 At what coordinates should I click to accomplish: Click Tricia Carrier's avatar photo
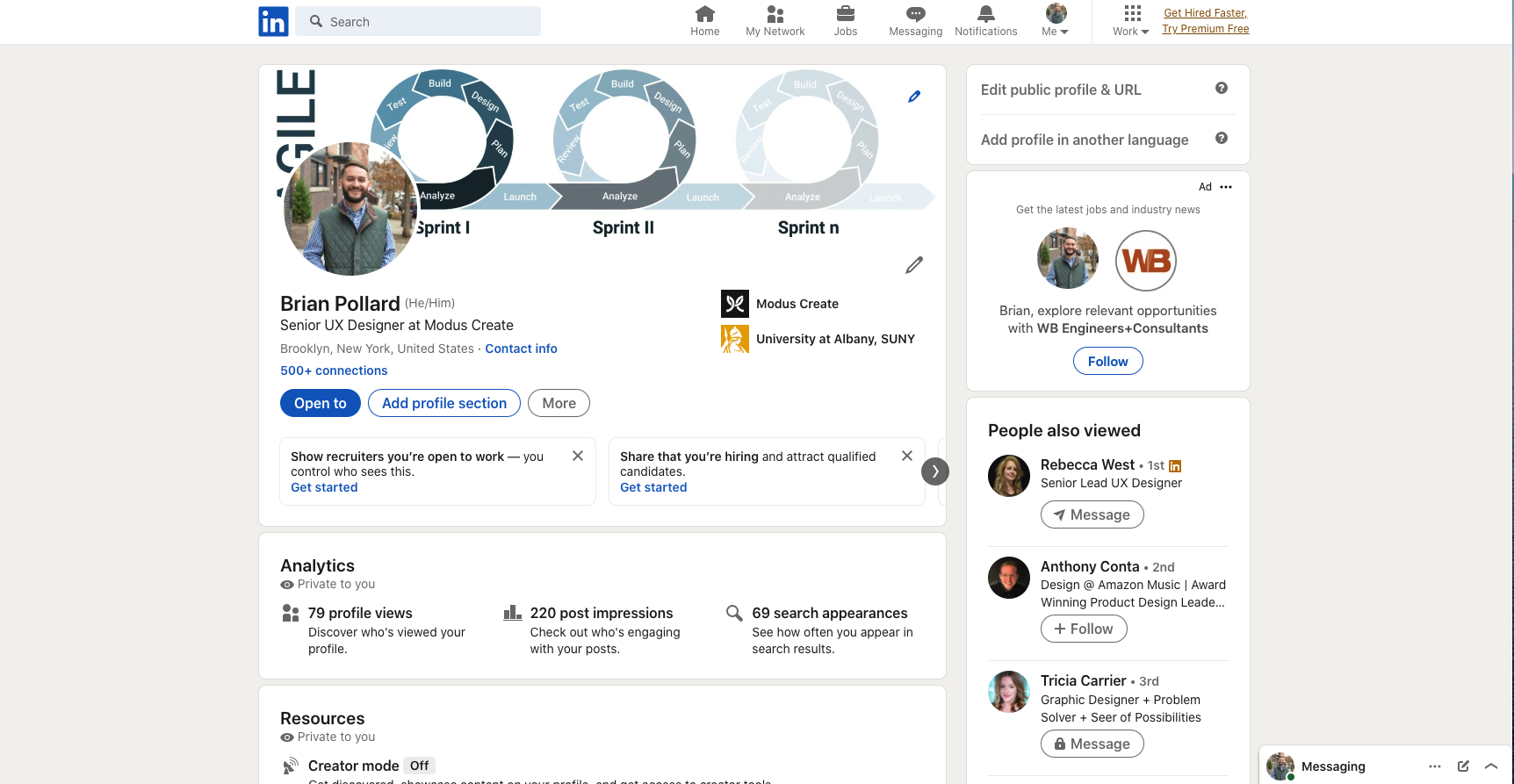tap(1009, 692)
